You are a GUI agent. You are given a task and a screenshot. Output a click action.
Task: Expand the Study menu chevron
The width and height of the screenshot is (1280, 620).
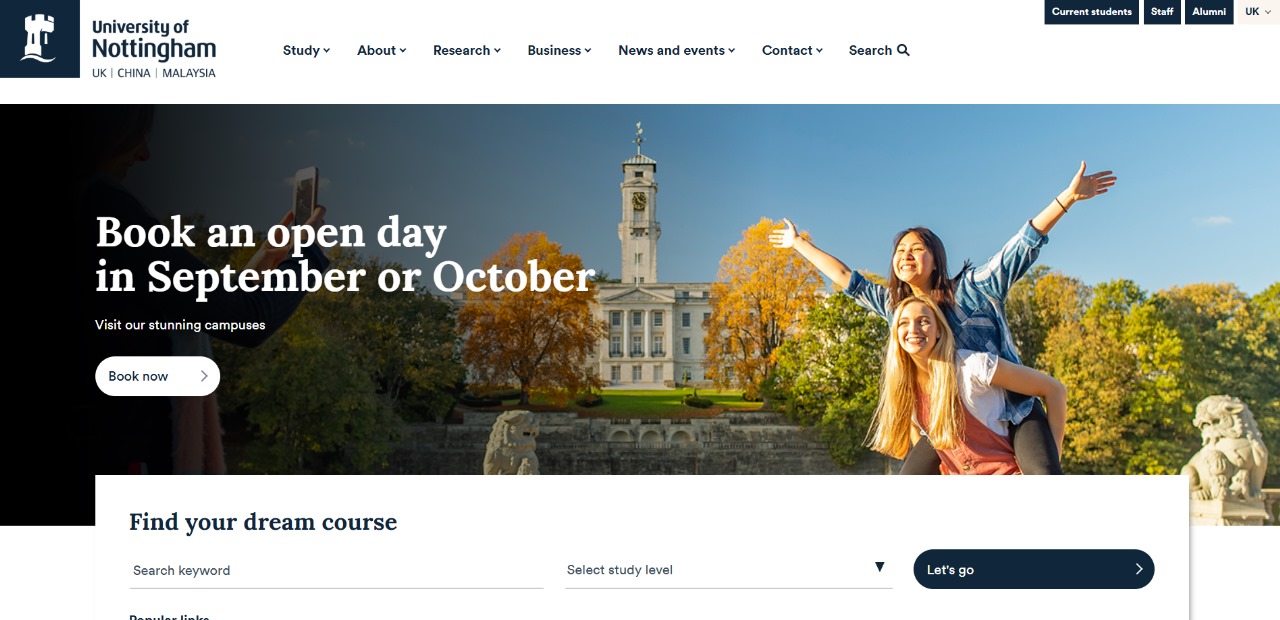click(326, 51)
